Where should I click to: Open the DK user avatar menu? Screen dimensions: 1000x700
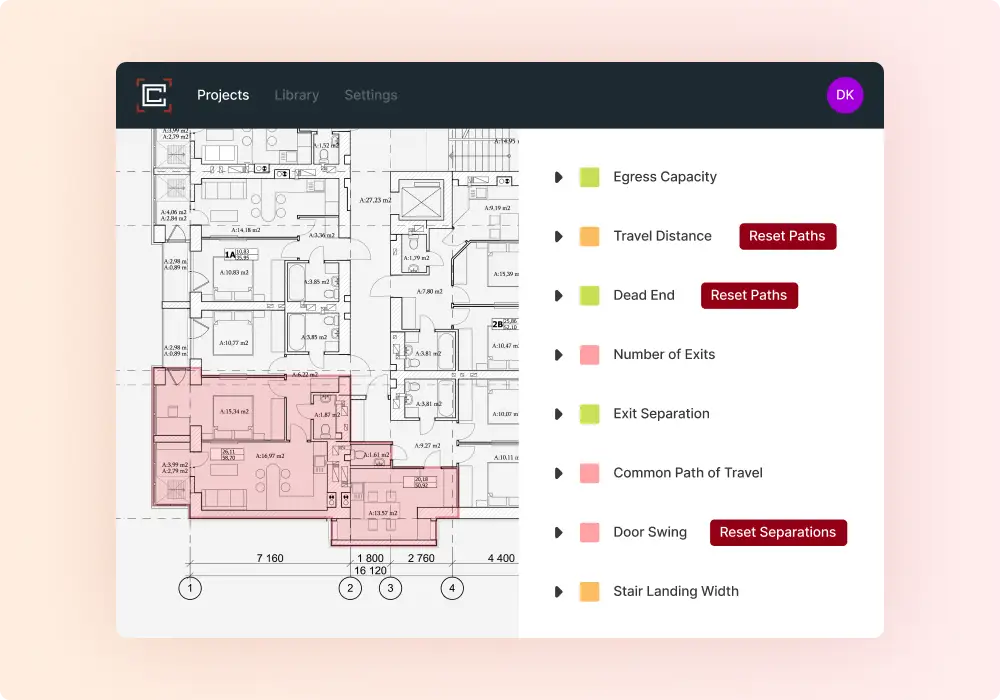click(845, 95)
